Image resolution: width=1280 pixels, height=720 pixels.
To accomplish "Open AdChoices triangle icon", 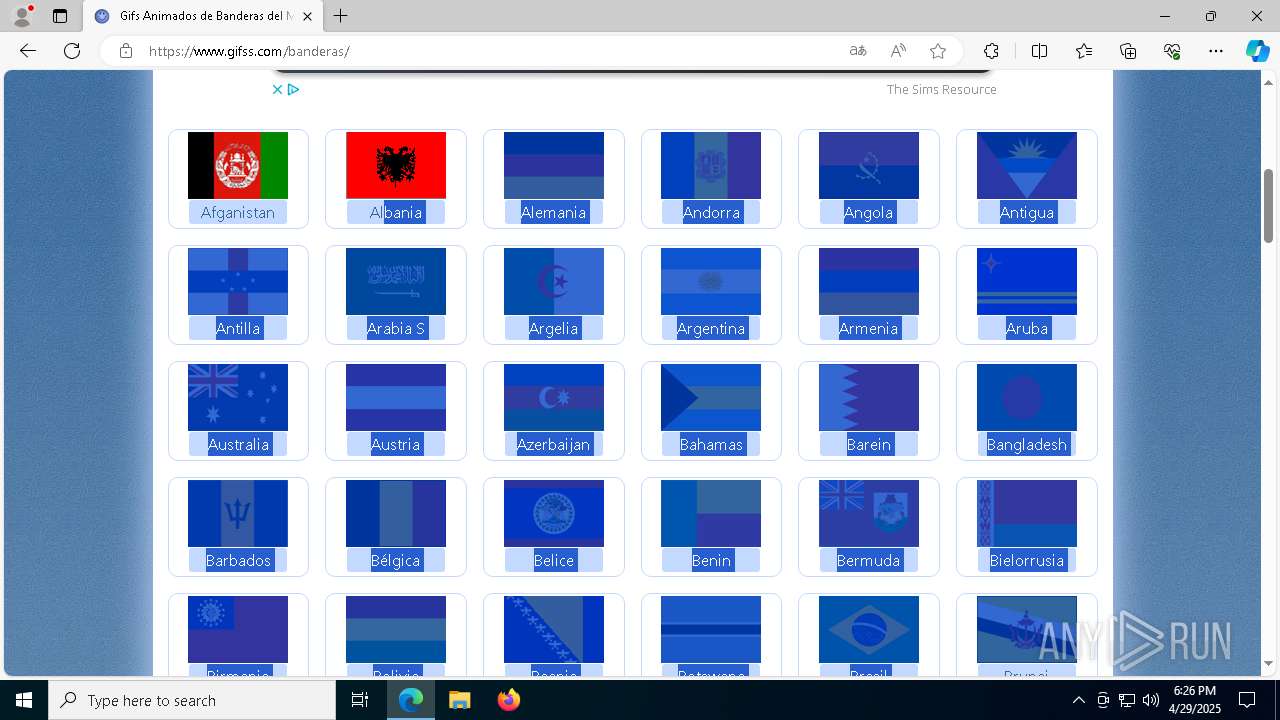I will pyautogui.click(x=293, y=89).
